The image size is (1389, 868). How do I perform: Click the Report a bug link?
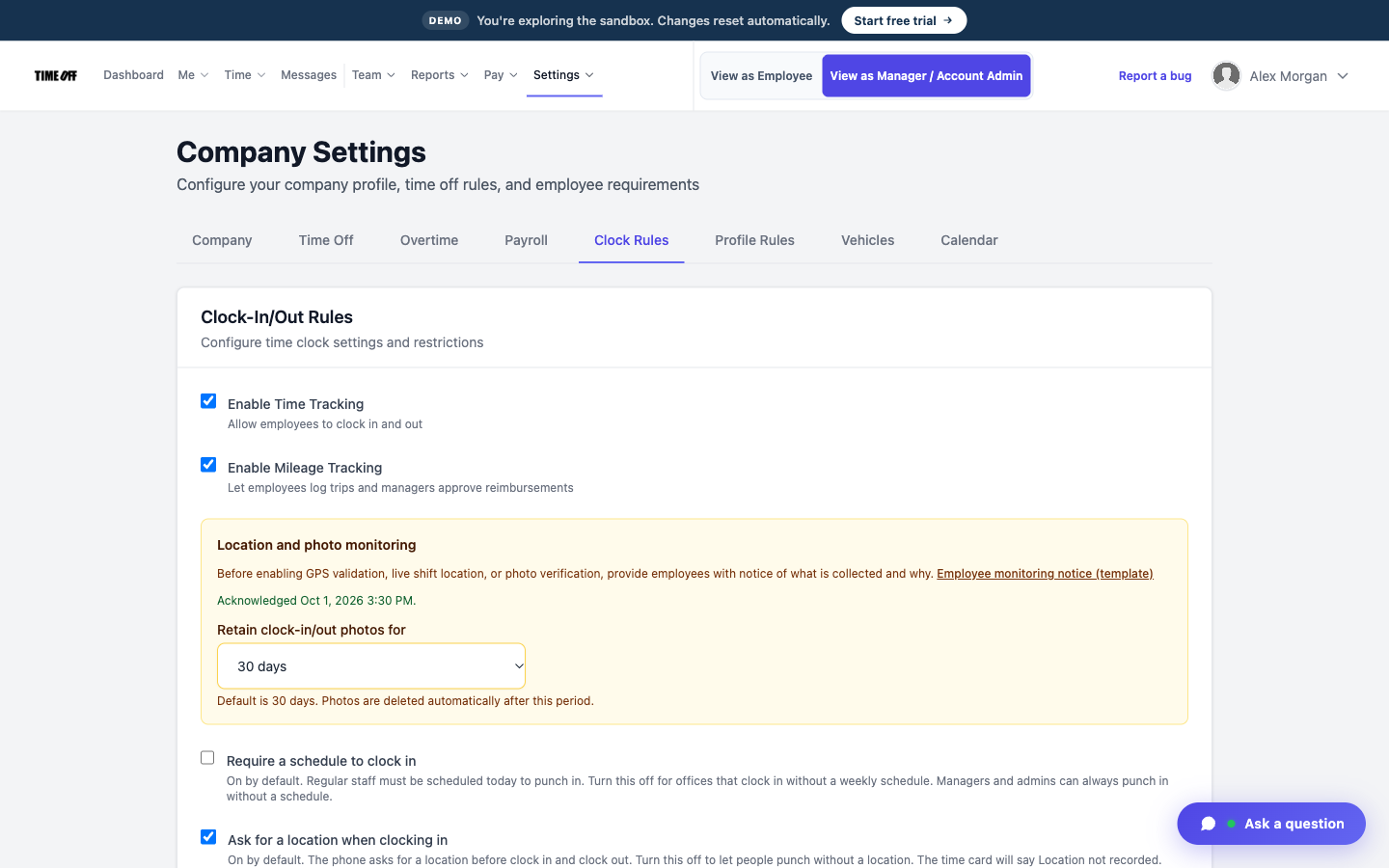[1155, 76]
